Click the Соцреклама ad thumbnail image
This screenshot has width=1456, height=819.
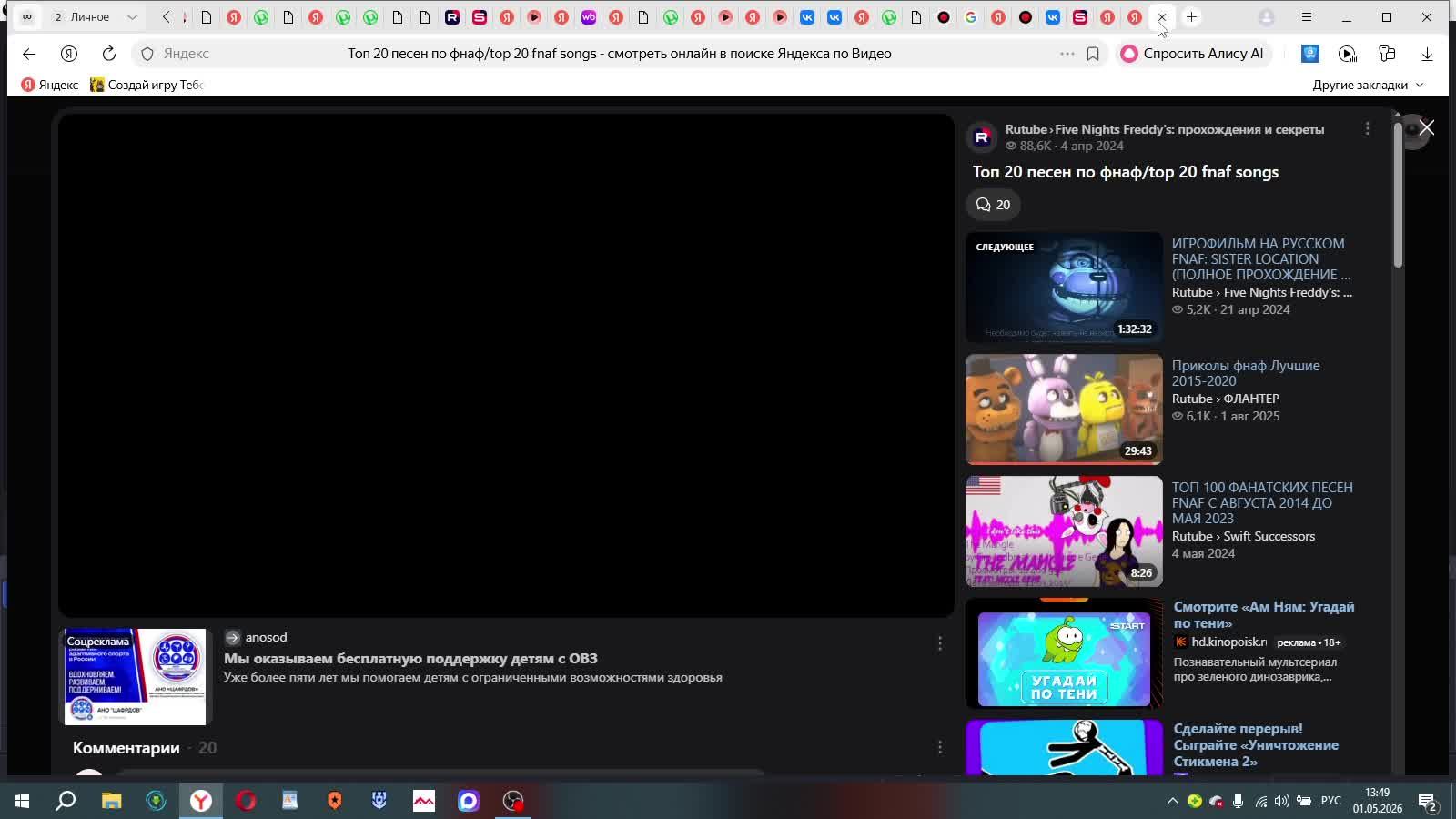point(135,676)
